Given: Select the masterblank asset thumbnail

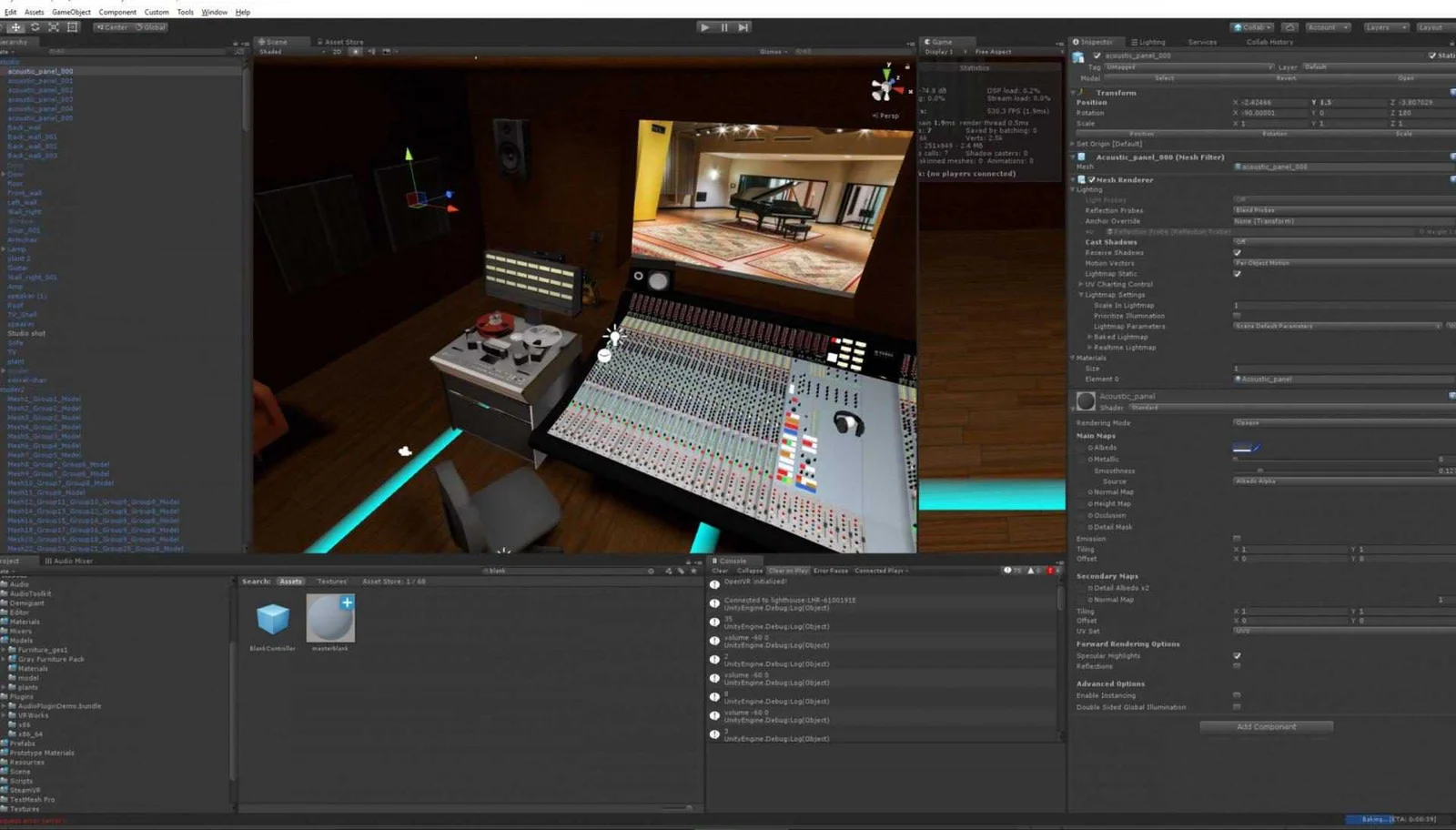Looking at the screenshot, I should [x=330, y=619].
